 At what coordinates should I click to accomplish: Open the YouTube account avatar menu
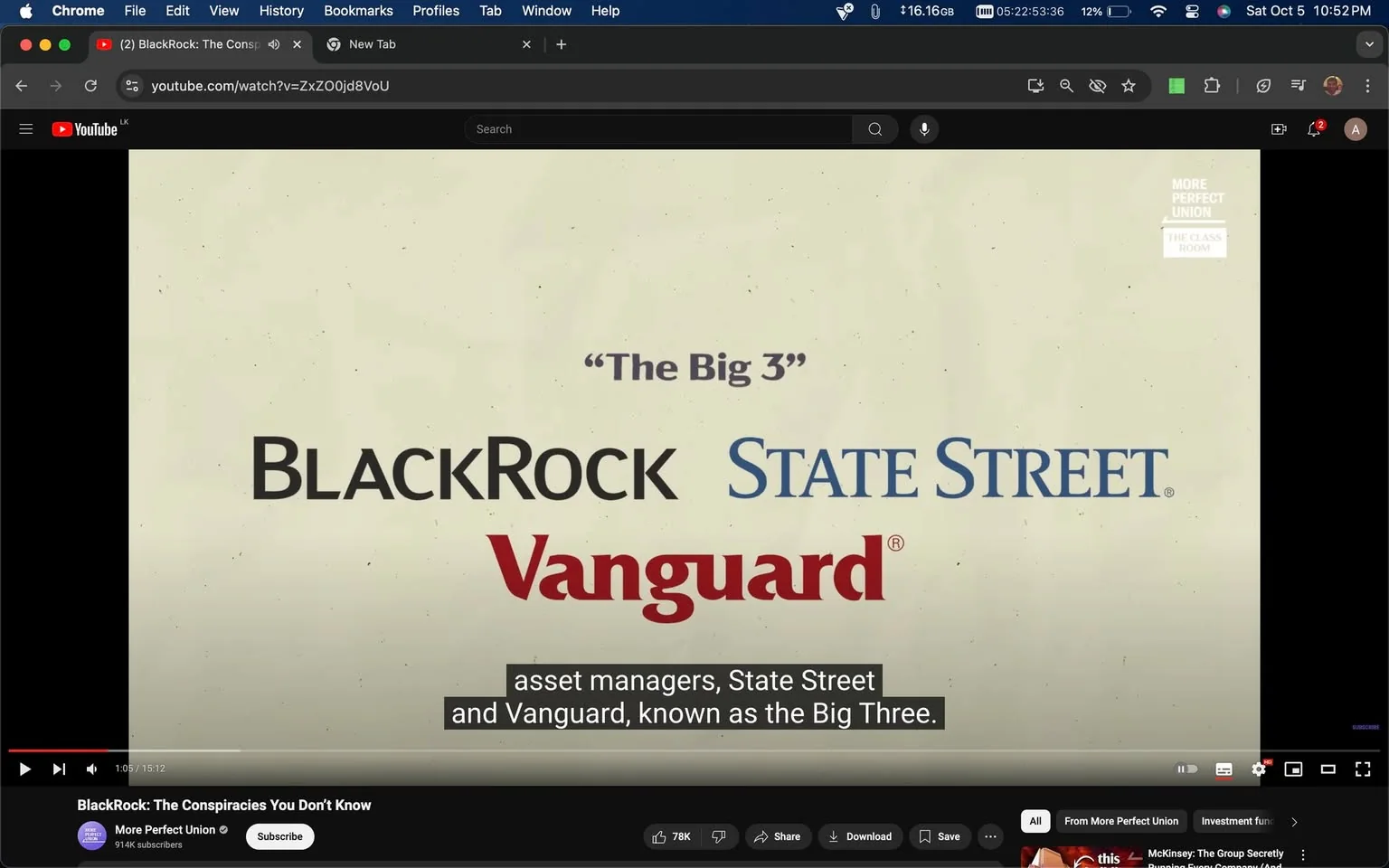[1355, 129]
